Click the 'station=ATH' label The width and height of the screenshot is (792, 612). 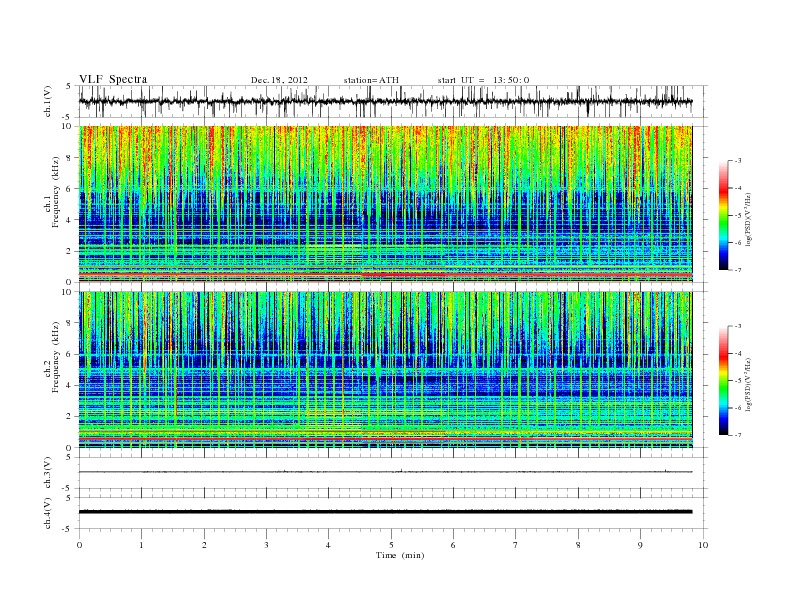coord(371,80)
